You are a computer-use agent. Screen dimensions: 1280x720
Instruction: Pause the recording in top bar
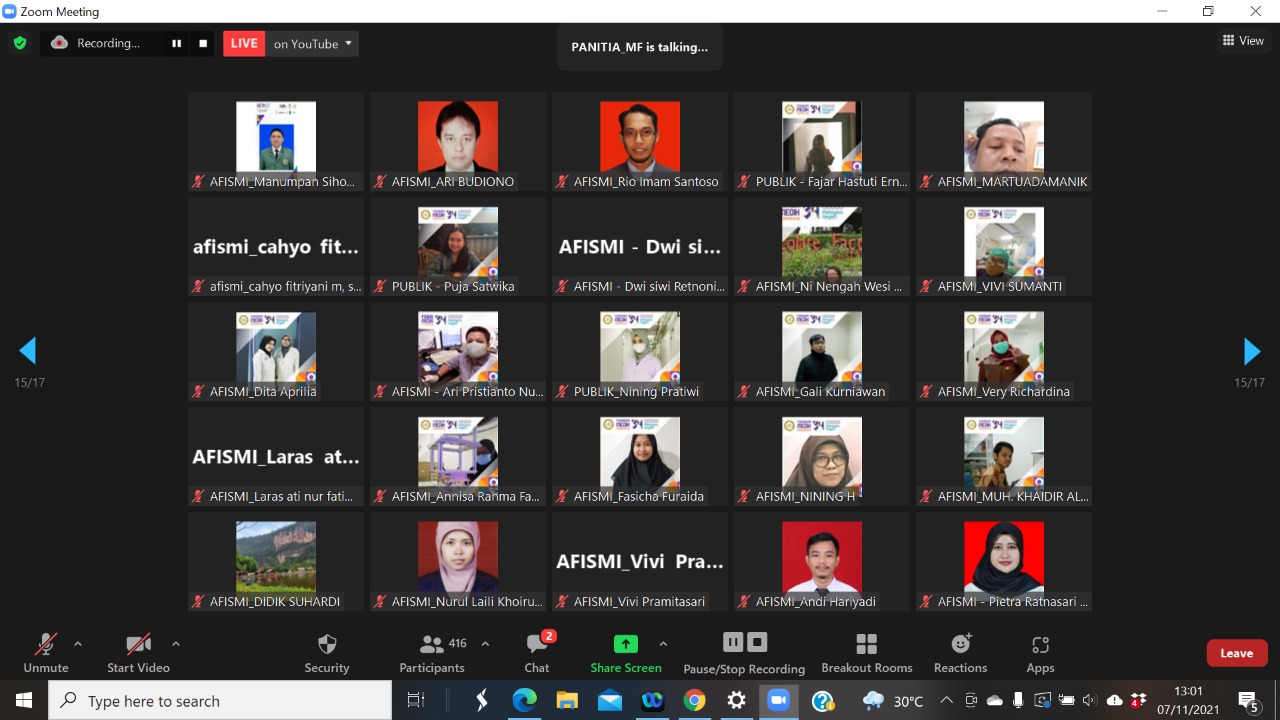(177, 43)
